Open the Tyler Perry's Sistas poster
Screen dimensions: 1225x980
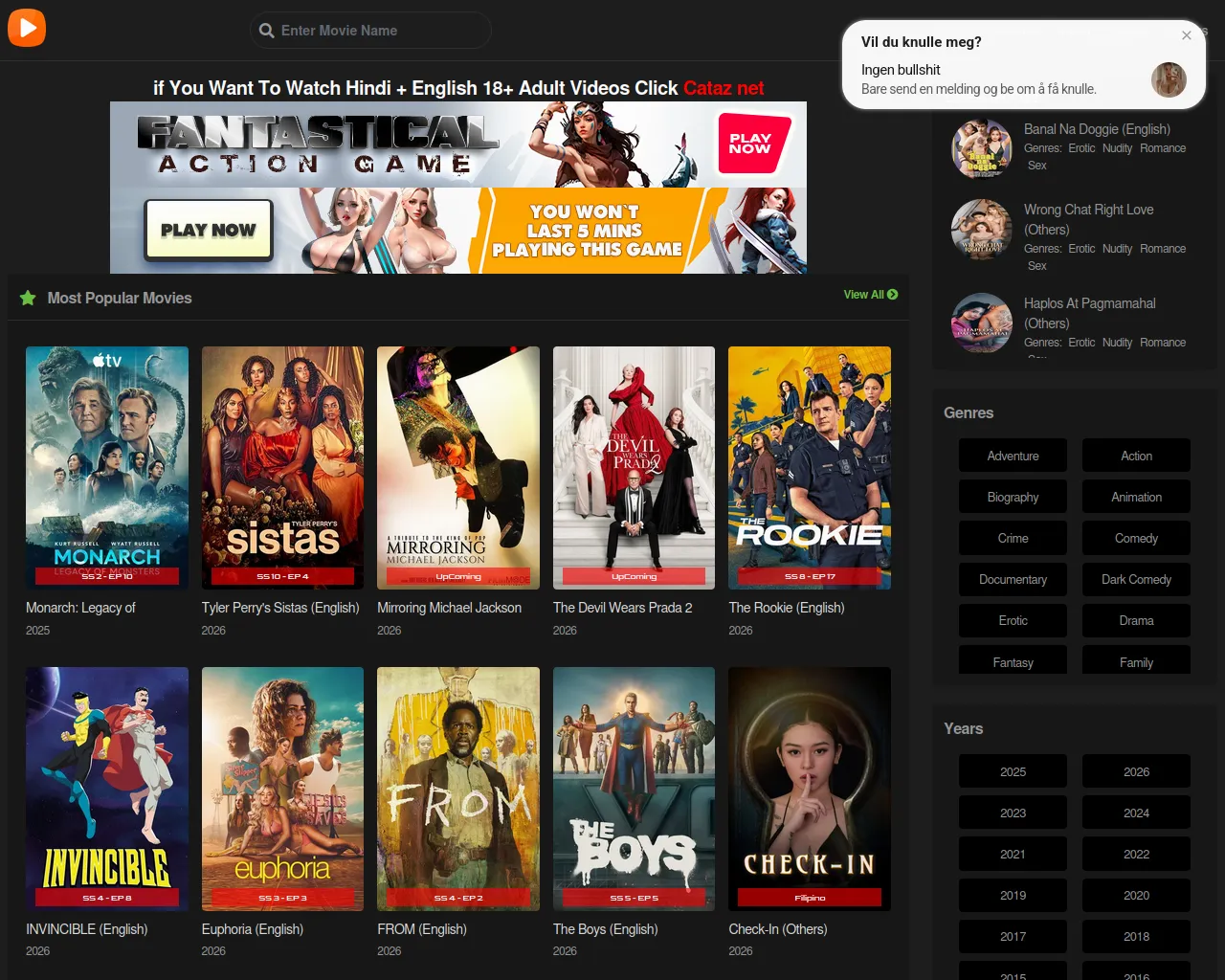click(x=282, y=468)
